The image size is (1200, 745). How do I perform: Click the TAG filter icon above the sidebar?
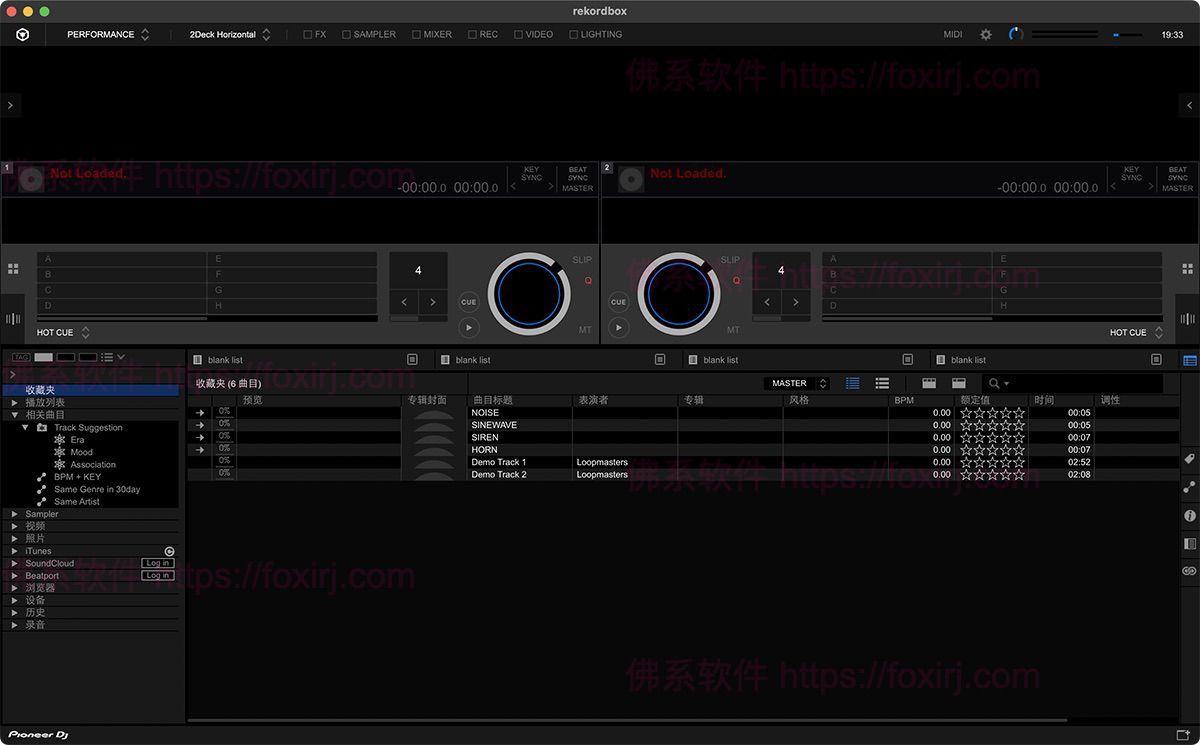20,357
